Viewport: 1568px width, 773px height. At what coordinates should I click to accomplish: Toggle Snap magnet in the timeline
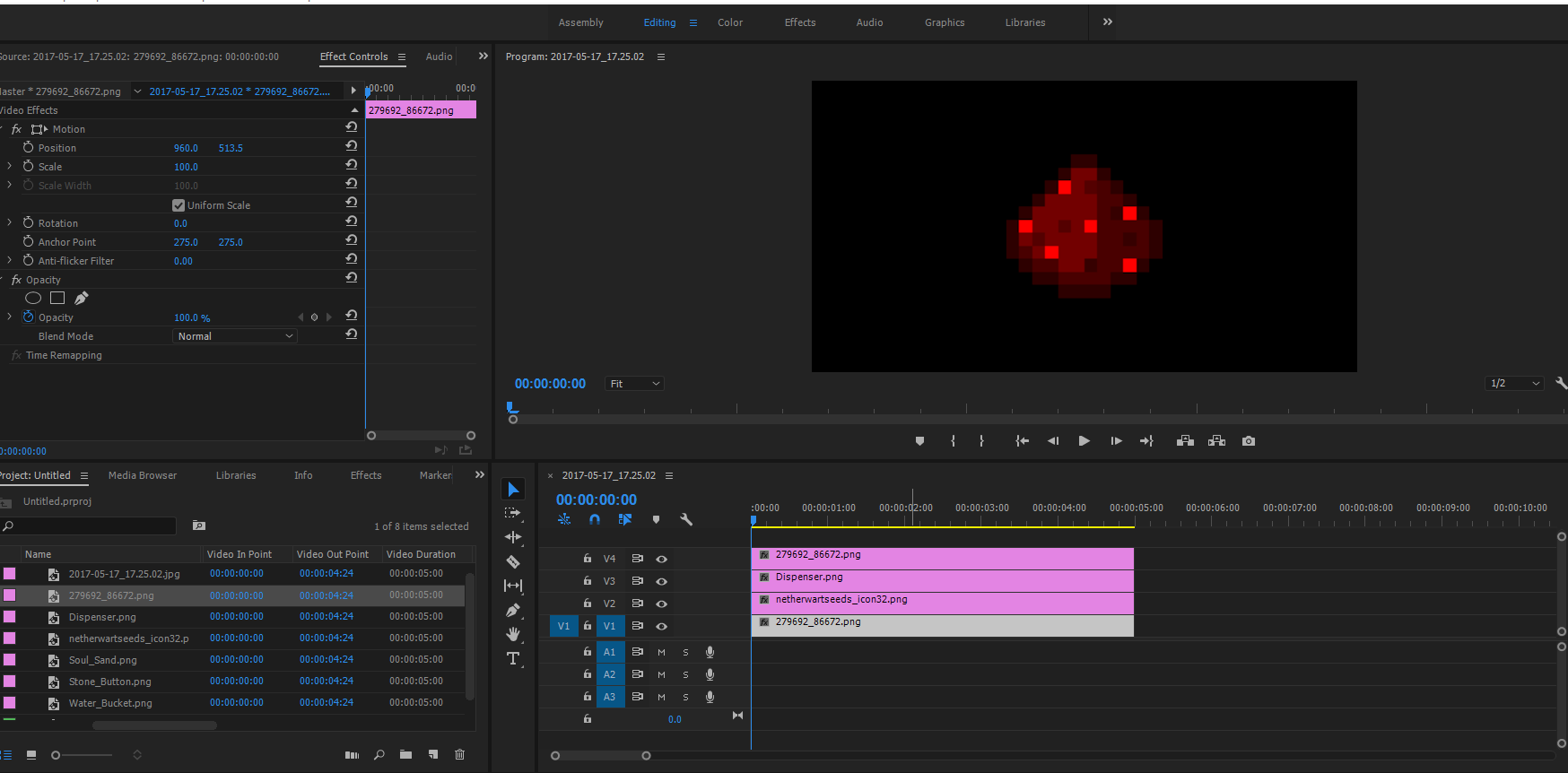point(595,519)
